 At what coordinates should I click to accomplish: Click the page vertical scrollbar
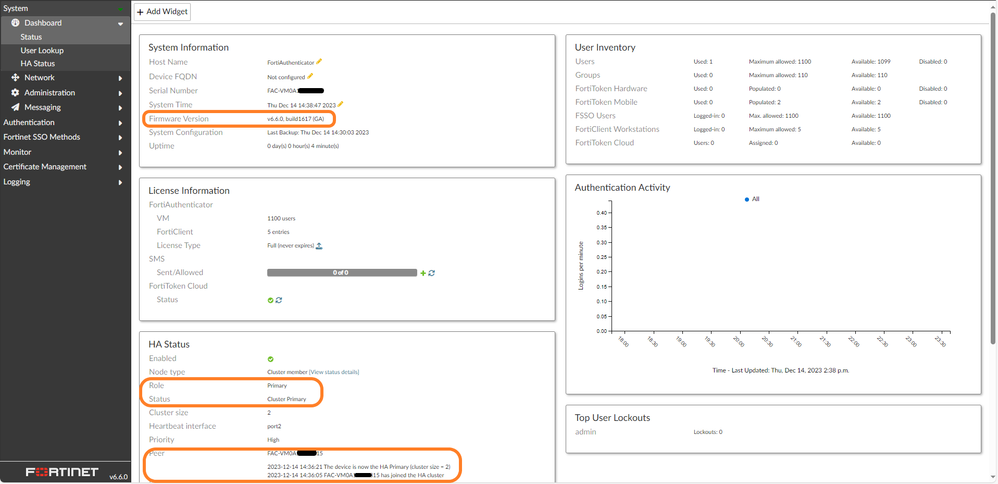994,178
